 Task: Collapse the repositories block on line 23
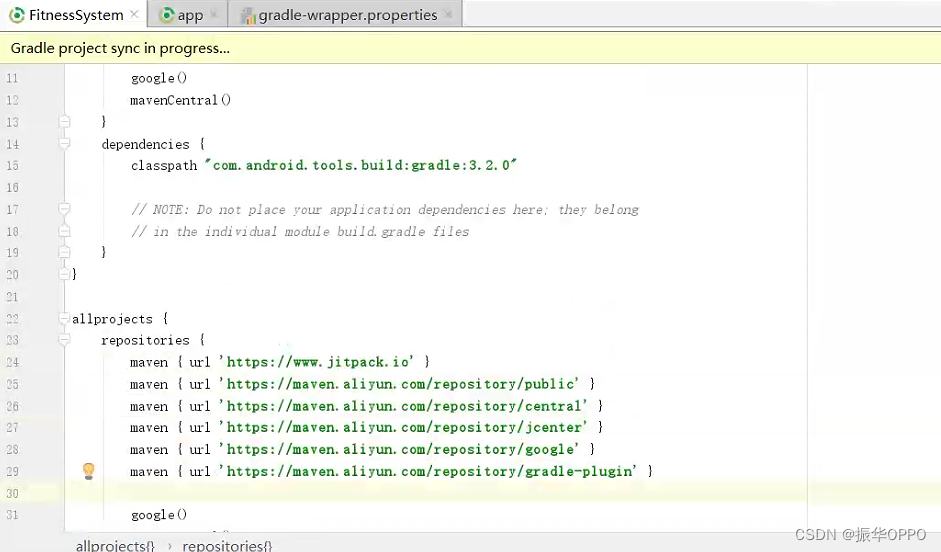[x=65, y=340]
